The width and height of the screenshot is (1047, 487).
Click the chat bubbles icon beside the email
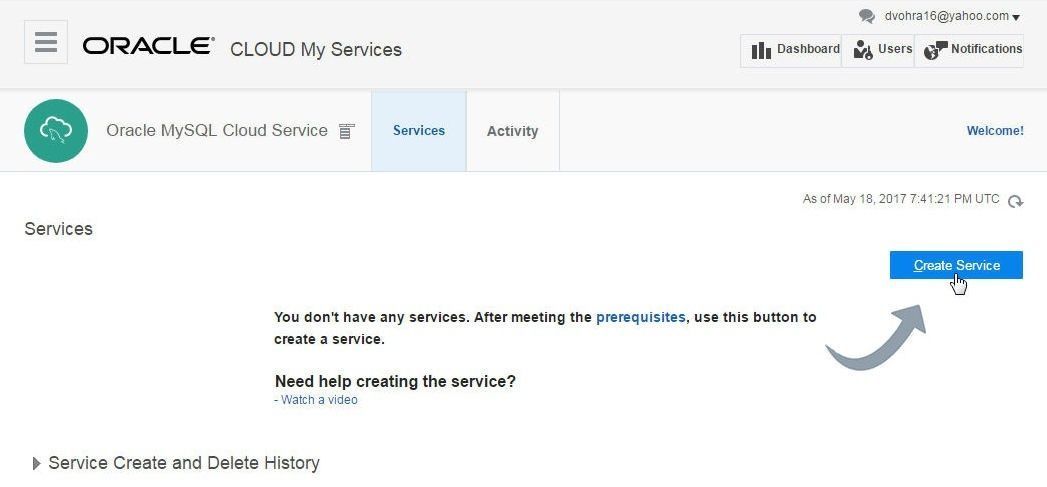coord(867,17)
